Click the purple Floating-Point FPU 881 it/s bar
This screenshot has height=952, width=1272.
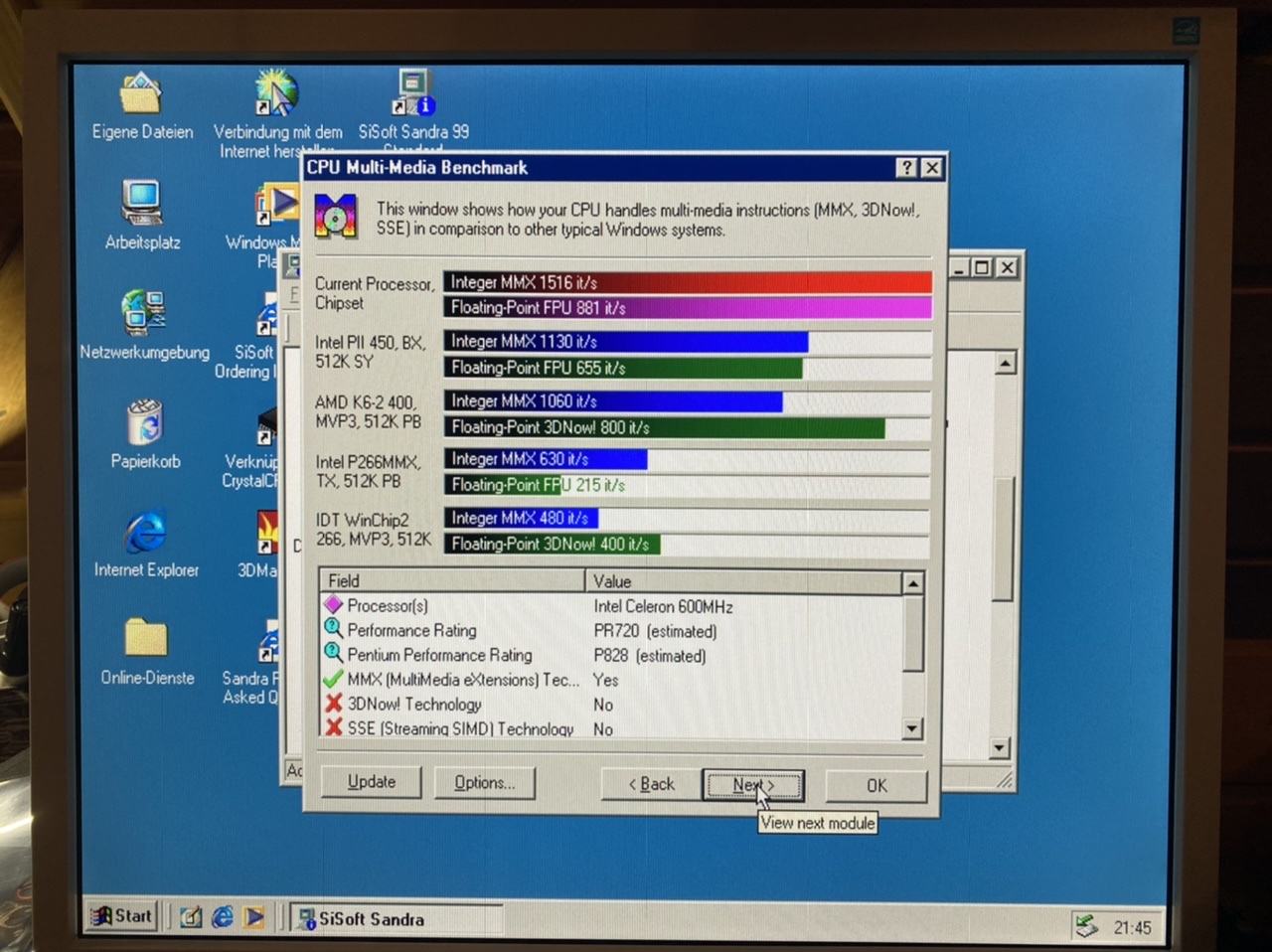[688, 307]
